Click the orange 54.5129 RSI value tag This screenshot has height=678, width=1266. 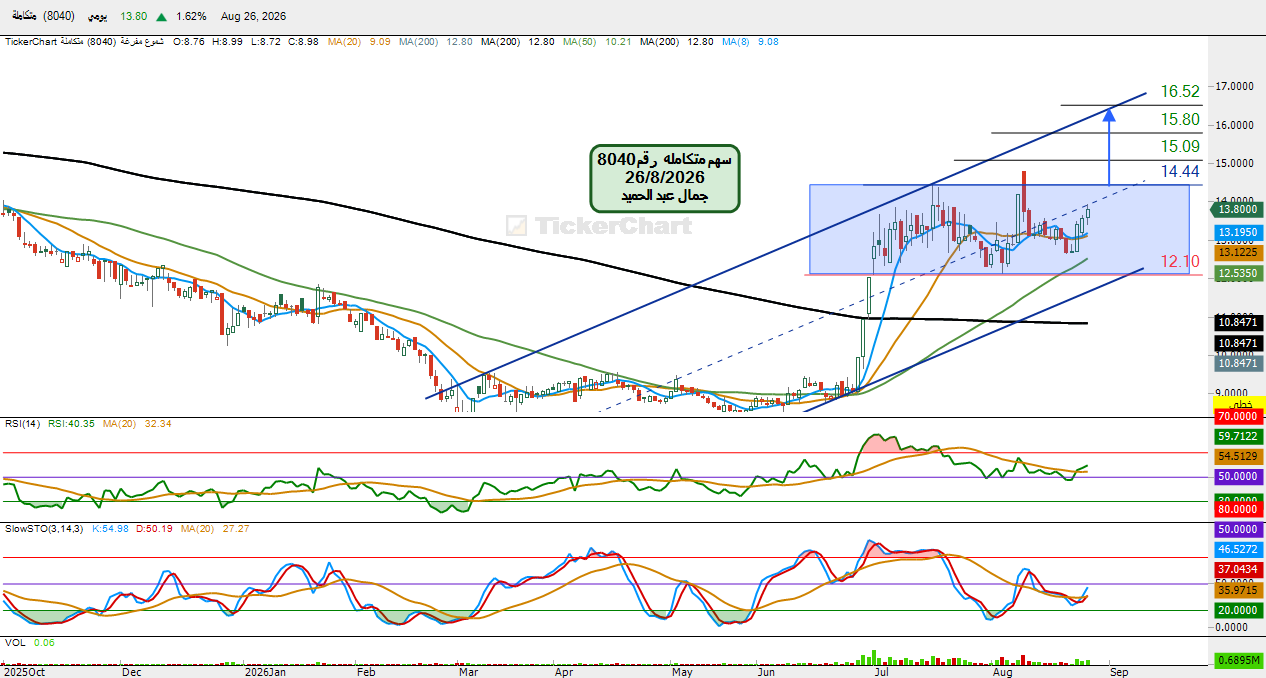(1237, 456)
